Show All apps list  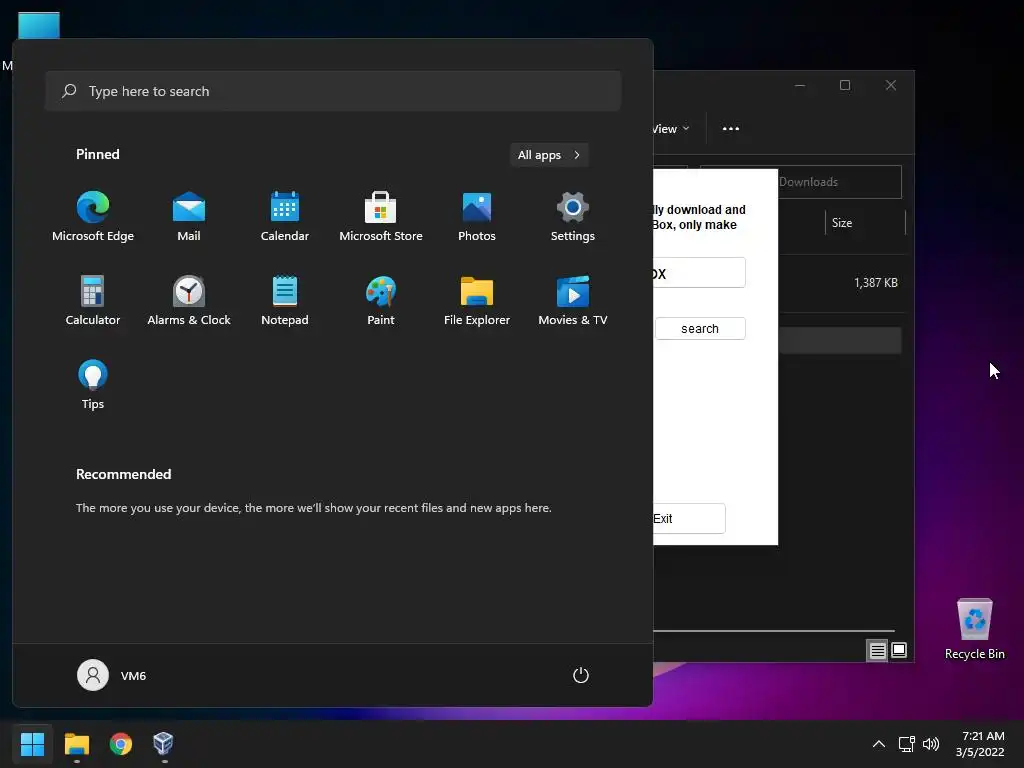point(549,155)
